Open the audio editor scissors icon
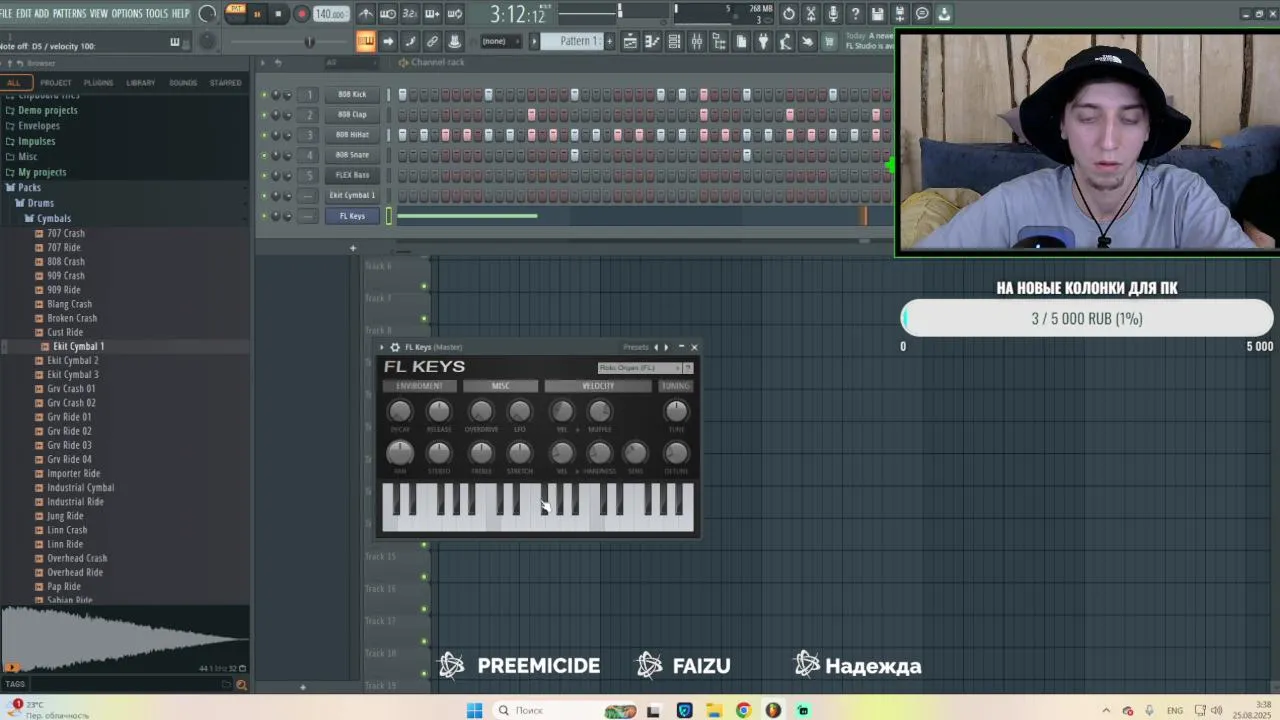Image resolution: width=1280 pixels, height=720 pixels. point(811,14)
